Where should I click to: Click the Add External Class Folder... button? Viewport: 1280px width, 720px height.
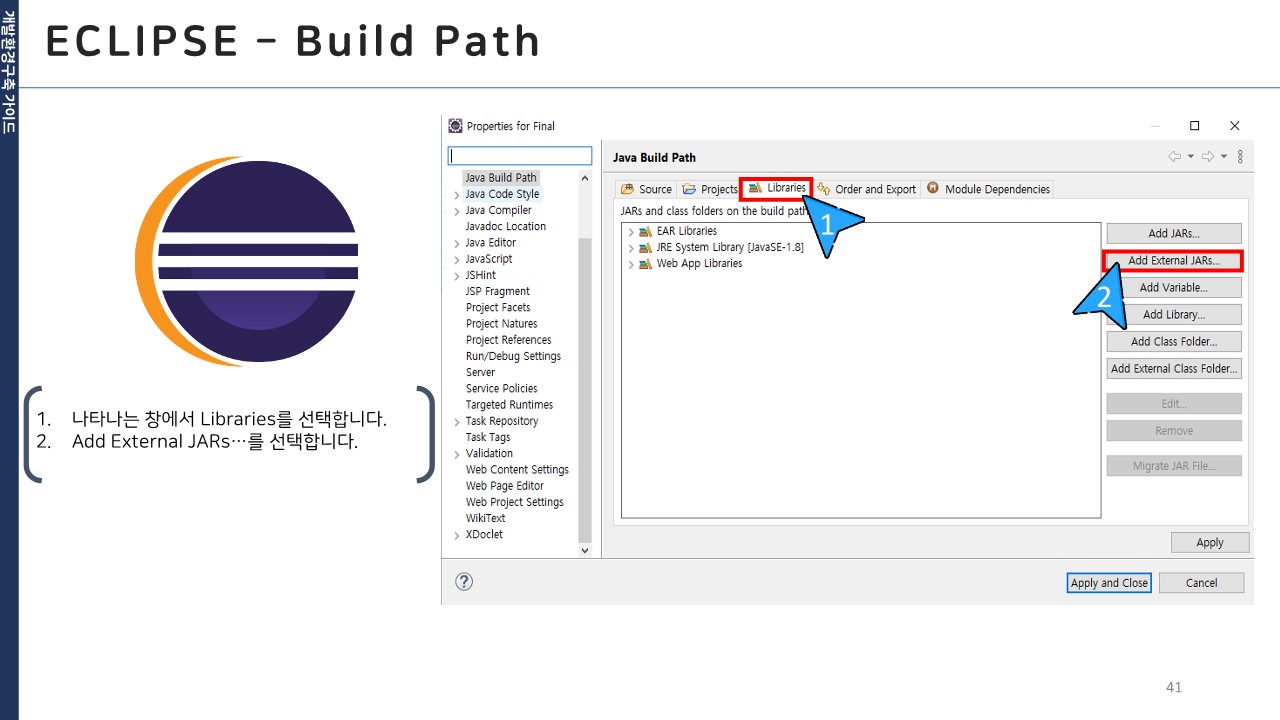tap(1174, 368)
